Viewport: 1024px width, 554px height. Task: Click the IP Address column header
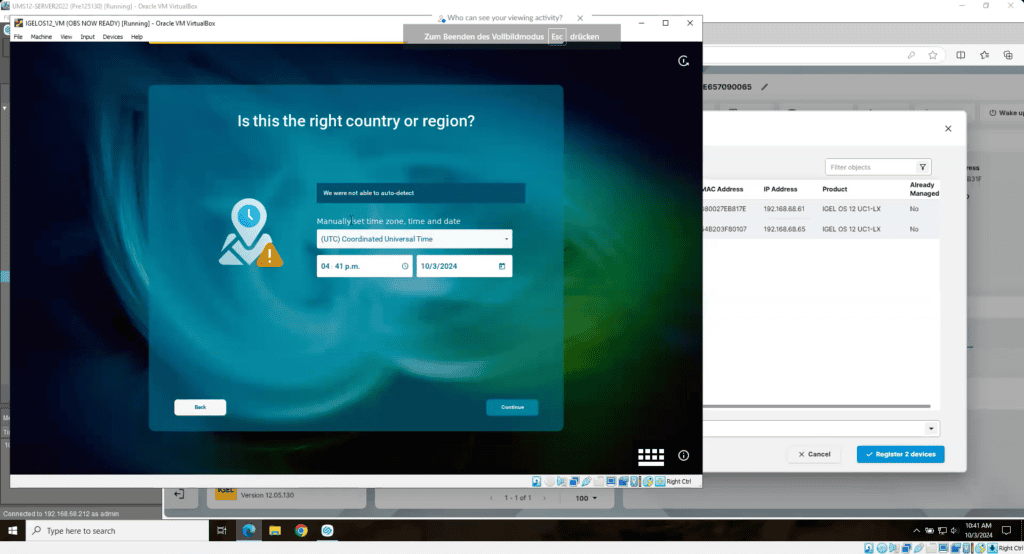[780, 189]
